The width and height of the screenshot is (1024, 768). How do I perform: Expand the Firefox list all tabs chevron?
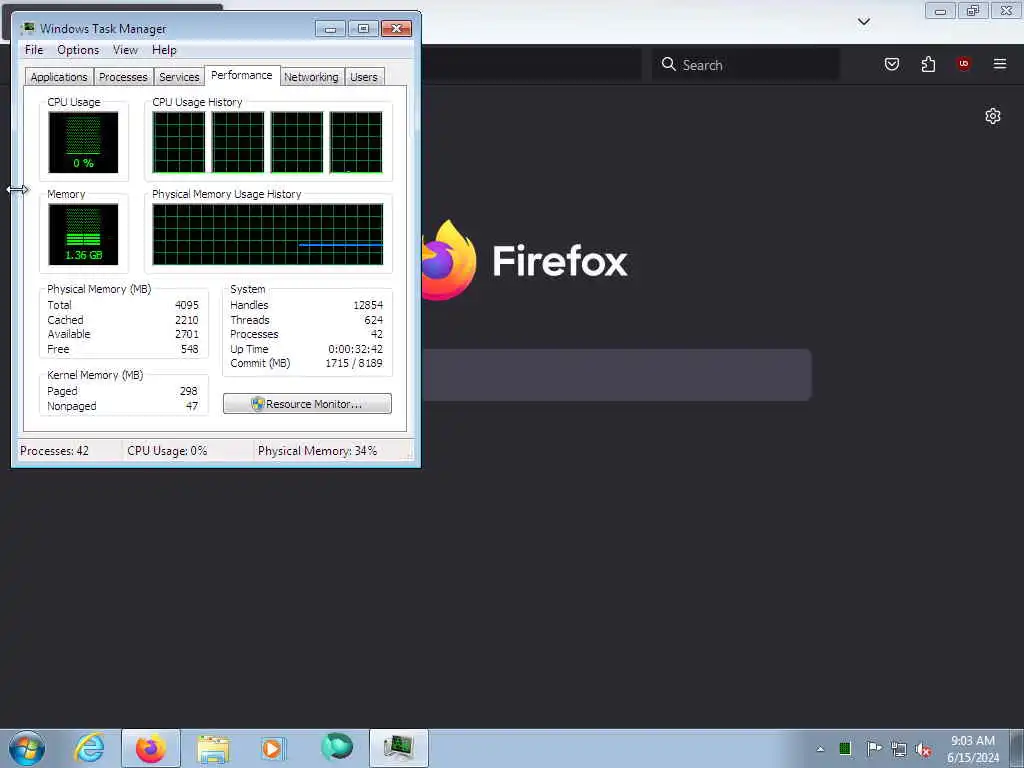click(x=863, y=22)
